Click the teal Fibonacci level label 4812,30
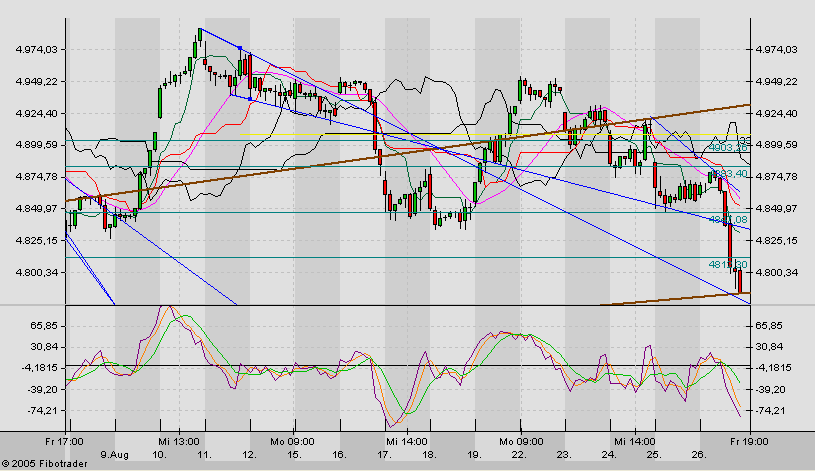815x471 pixels. (728, 265)
